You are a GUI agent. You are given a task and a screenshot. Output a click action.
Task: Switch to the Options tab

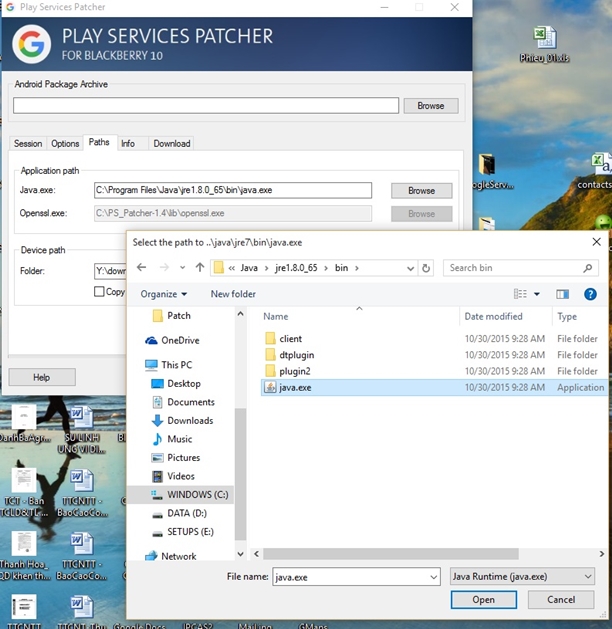(65, 144)
